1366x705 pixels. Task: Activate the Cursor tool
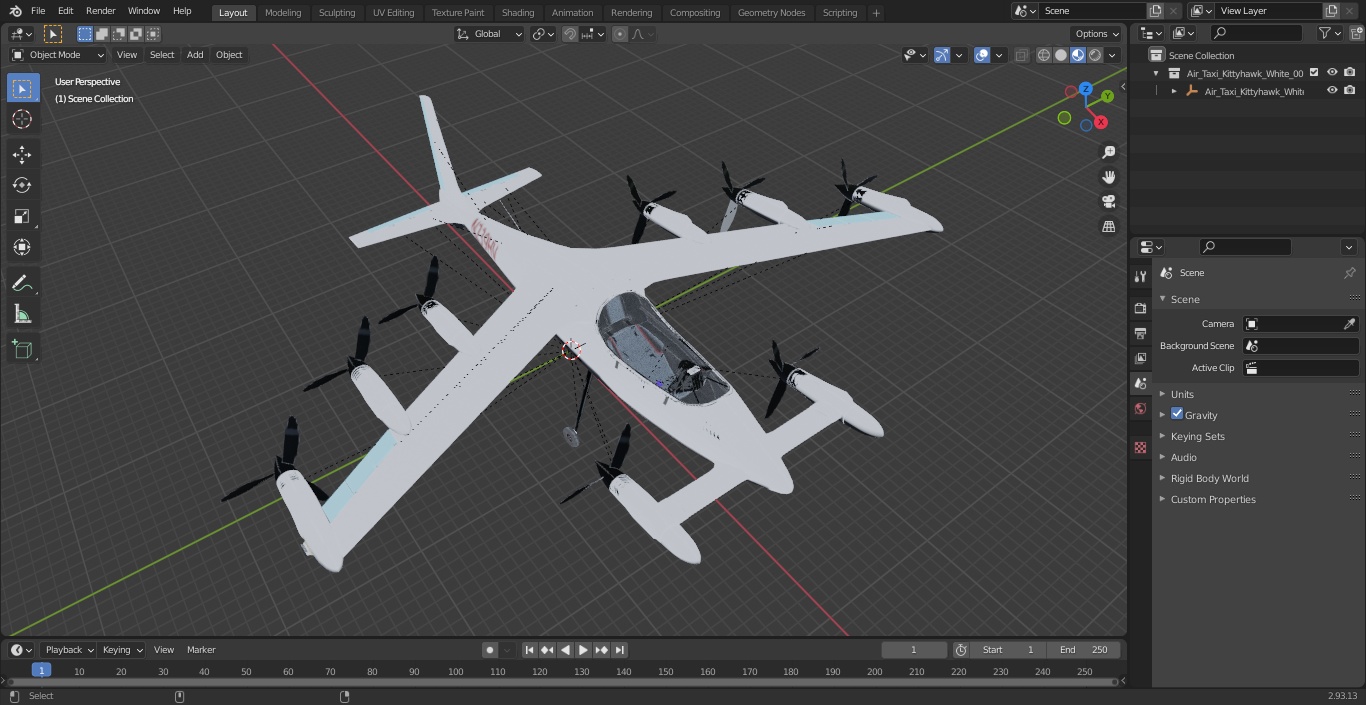[22, 119]
